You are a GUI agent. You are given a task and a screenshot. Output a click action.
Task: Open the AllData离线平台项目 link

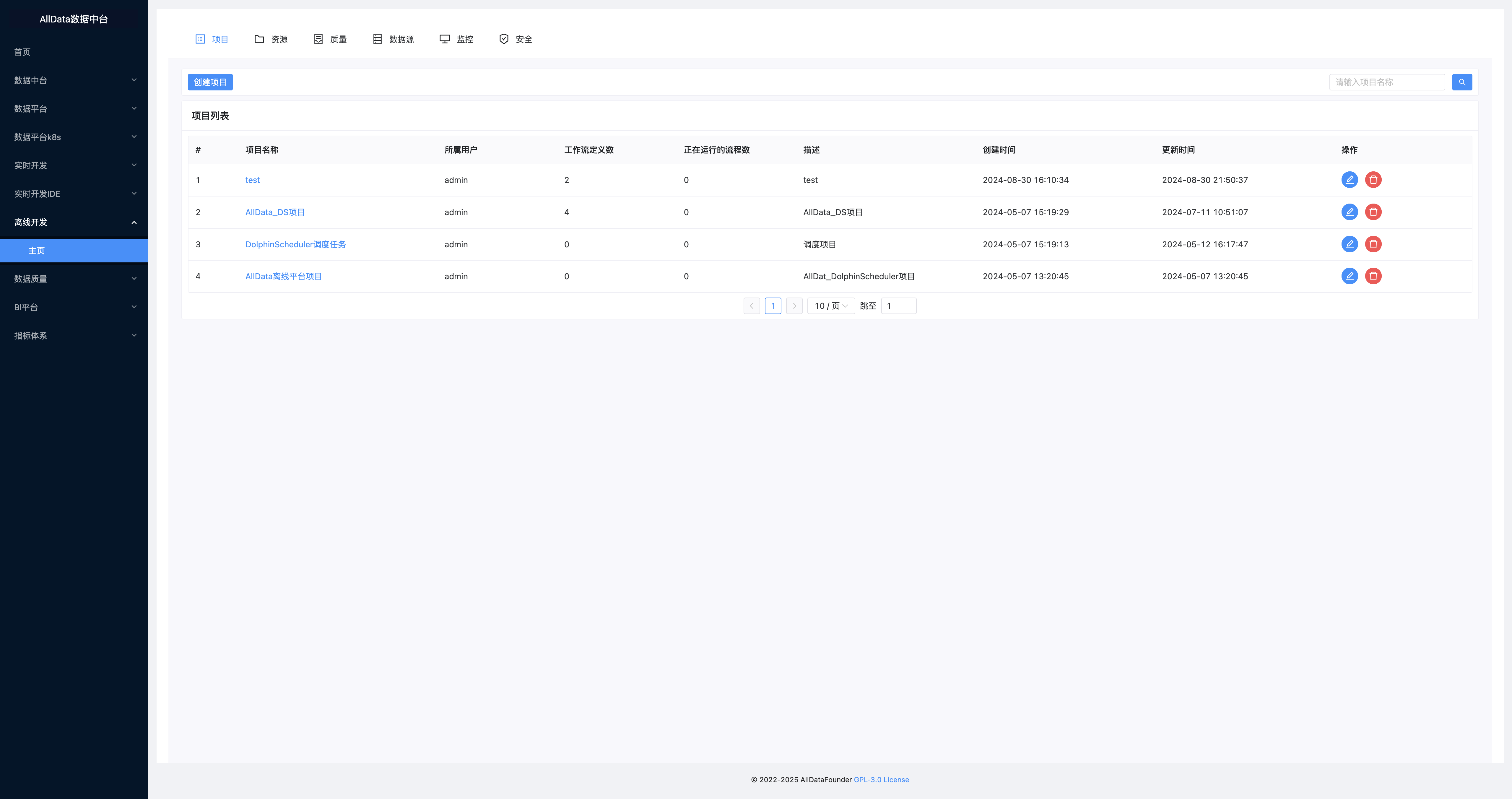(x=284, y=277)
